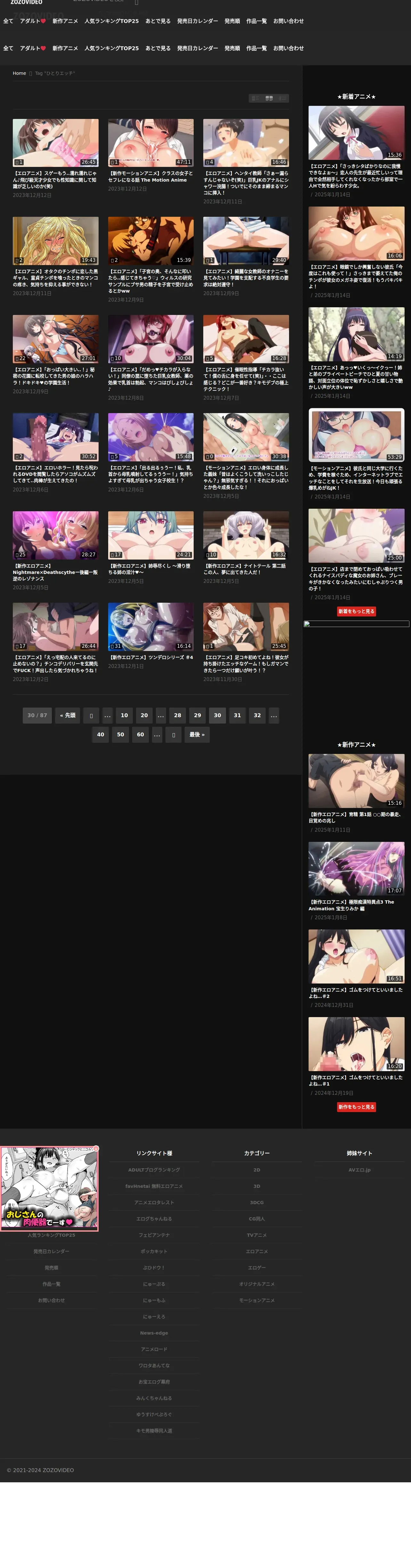Open footer link アニメエロタレスト
Viewport: 411px width, 1568px height.
tap(154, 1203)
